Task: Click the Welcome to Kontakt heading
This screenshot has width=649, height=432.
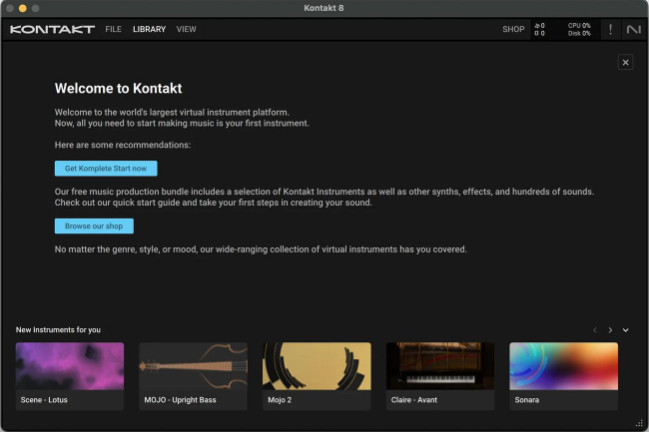Action: click(x=118, y=88)
